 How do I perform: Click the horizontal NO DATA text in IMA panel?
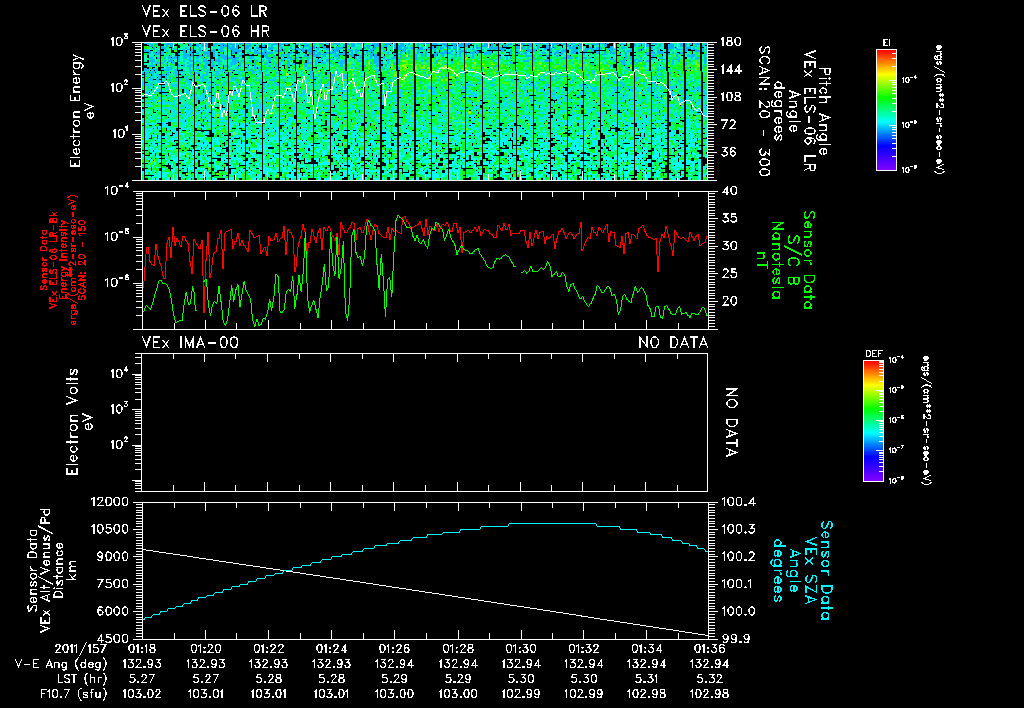673,343
